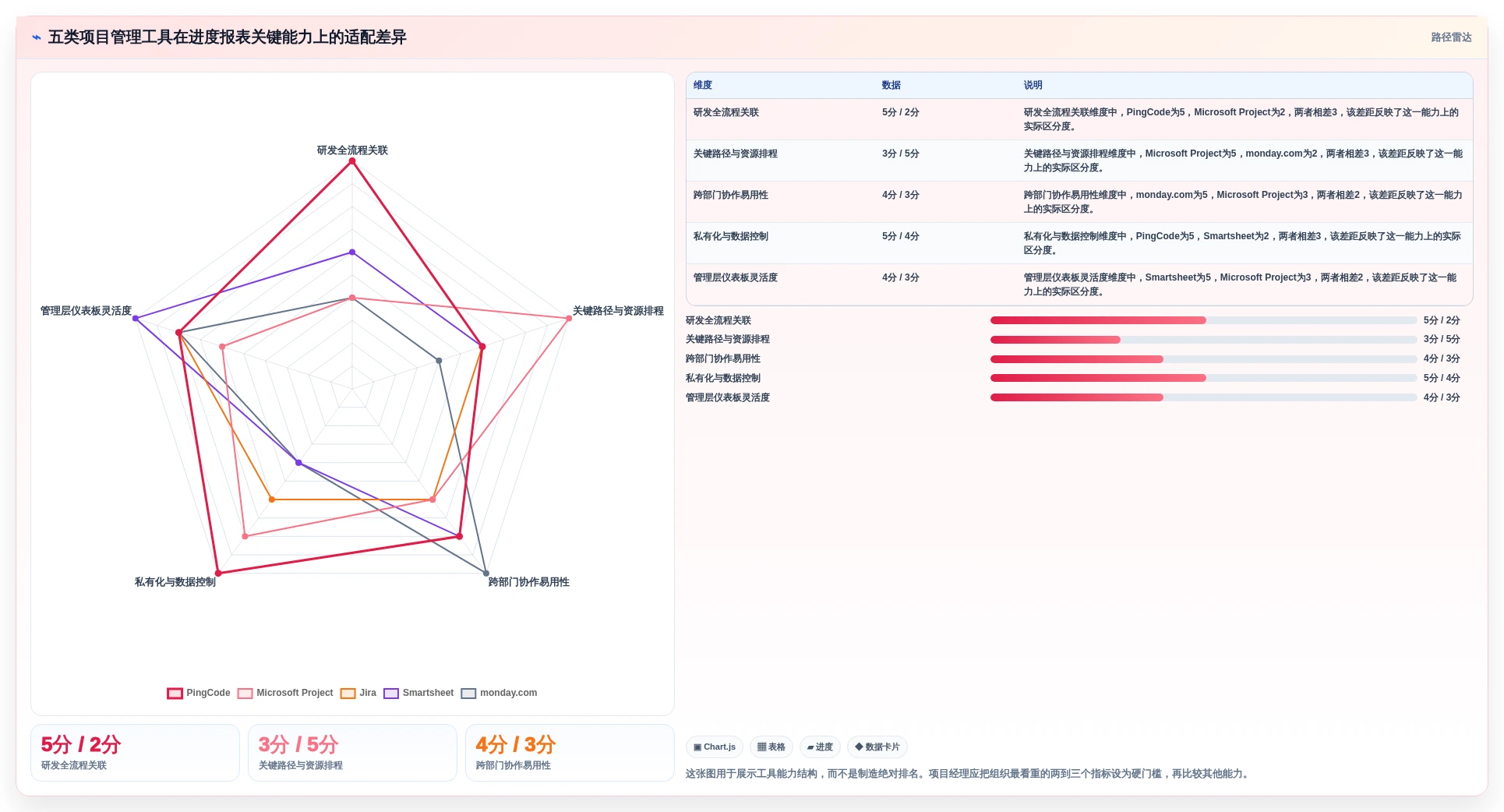Click the 数据 table column header
The image size is (1504, 812).
pos(891,85)
